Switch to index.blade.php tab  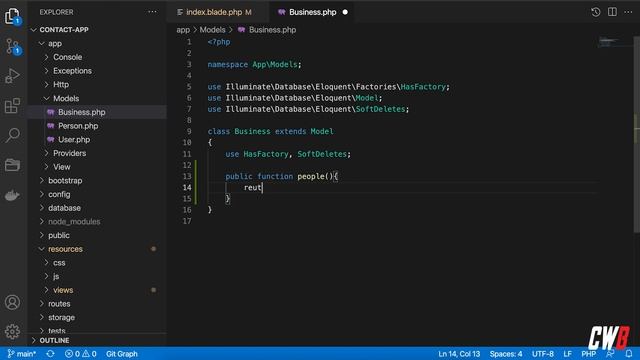(x=219, y=12)
